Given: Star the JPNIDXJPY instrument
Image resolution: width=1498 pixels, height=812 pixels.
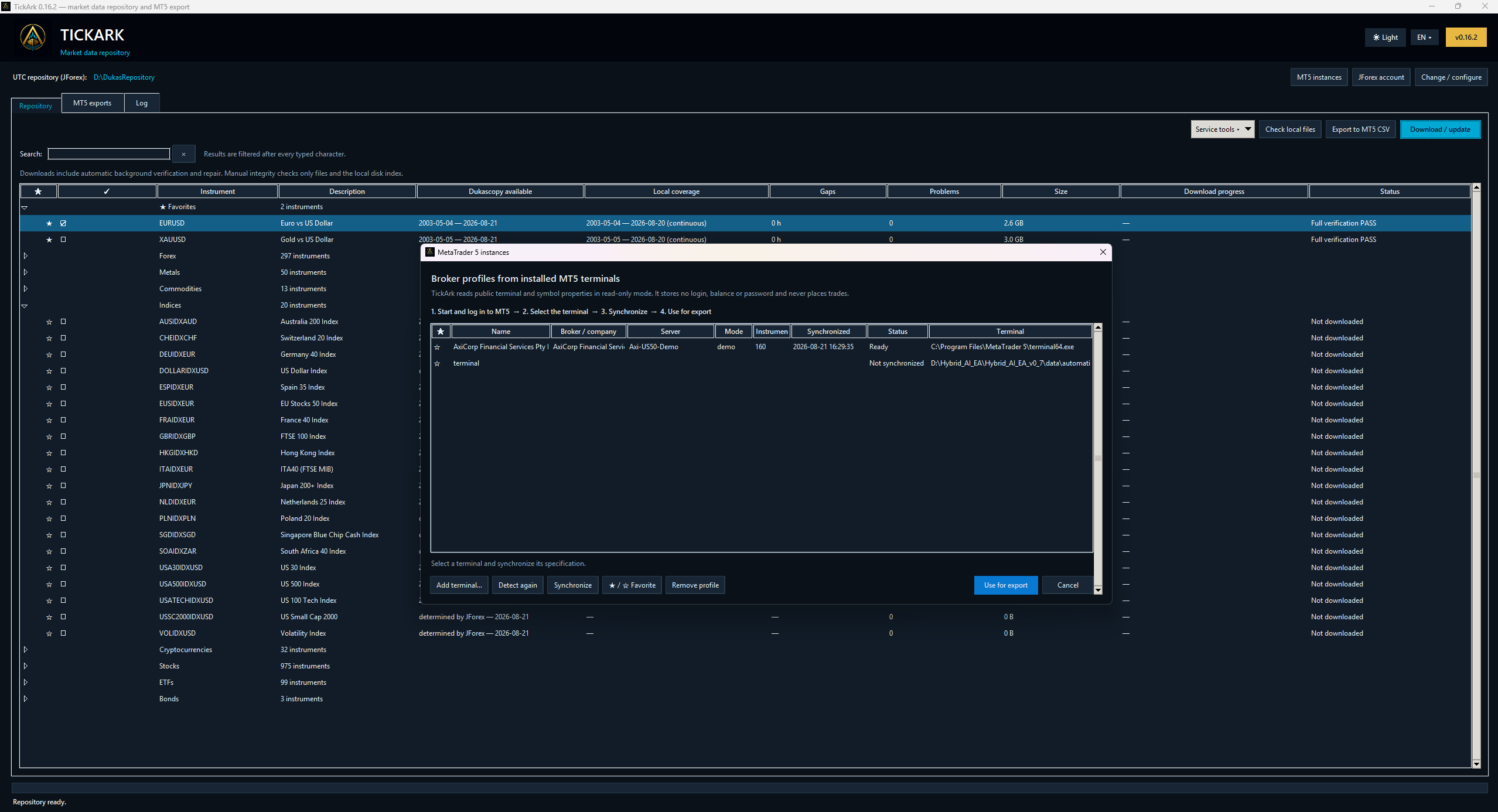Looking at the screenshot, I should 49,486.
